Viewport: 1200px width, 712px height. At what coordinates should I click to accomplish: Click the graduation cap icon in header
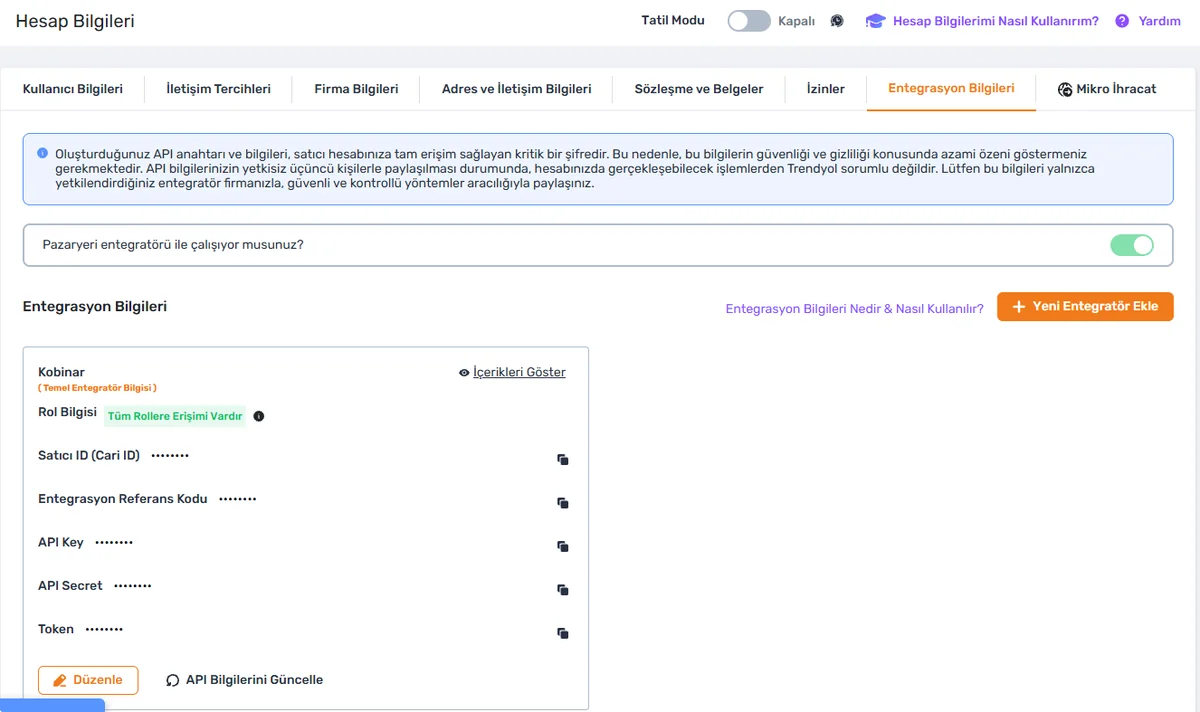point(876,21)
